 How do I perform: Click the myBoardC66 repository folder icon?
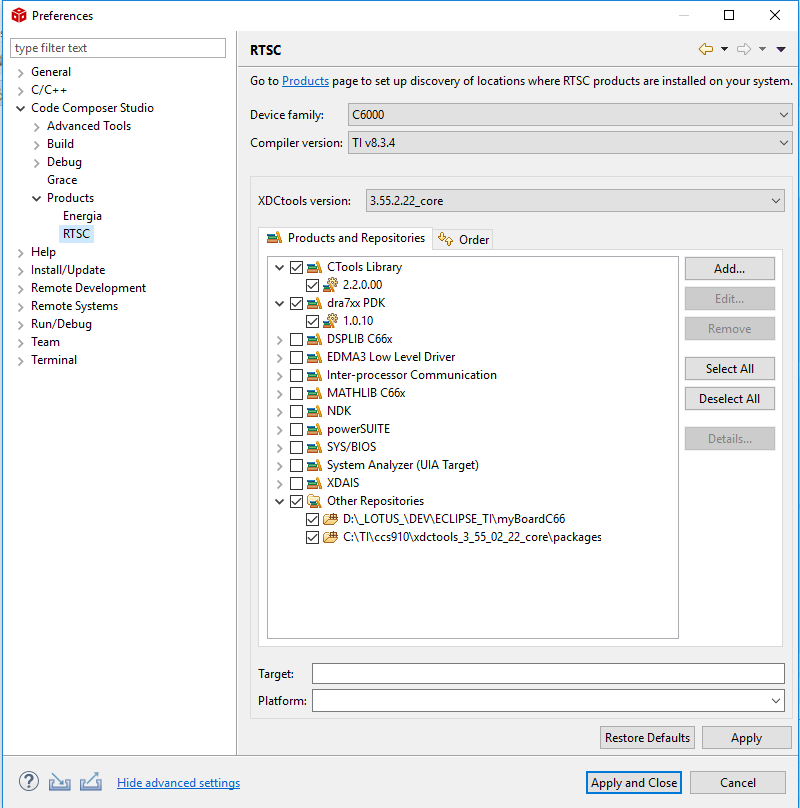330,519
